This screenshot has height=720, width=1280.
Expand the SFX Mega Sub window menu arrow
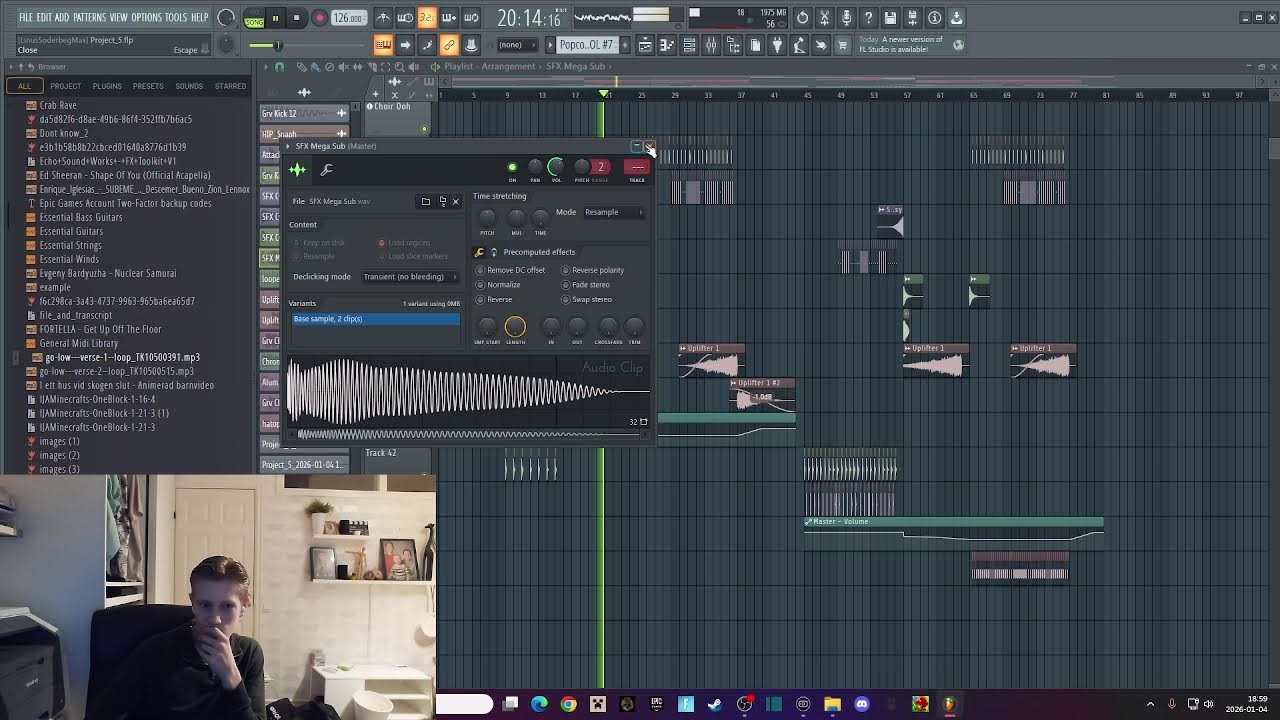(x=288, y=146)
